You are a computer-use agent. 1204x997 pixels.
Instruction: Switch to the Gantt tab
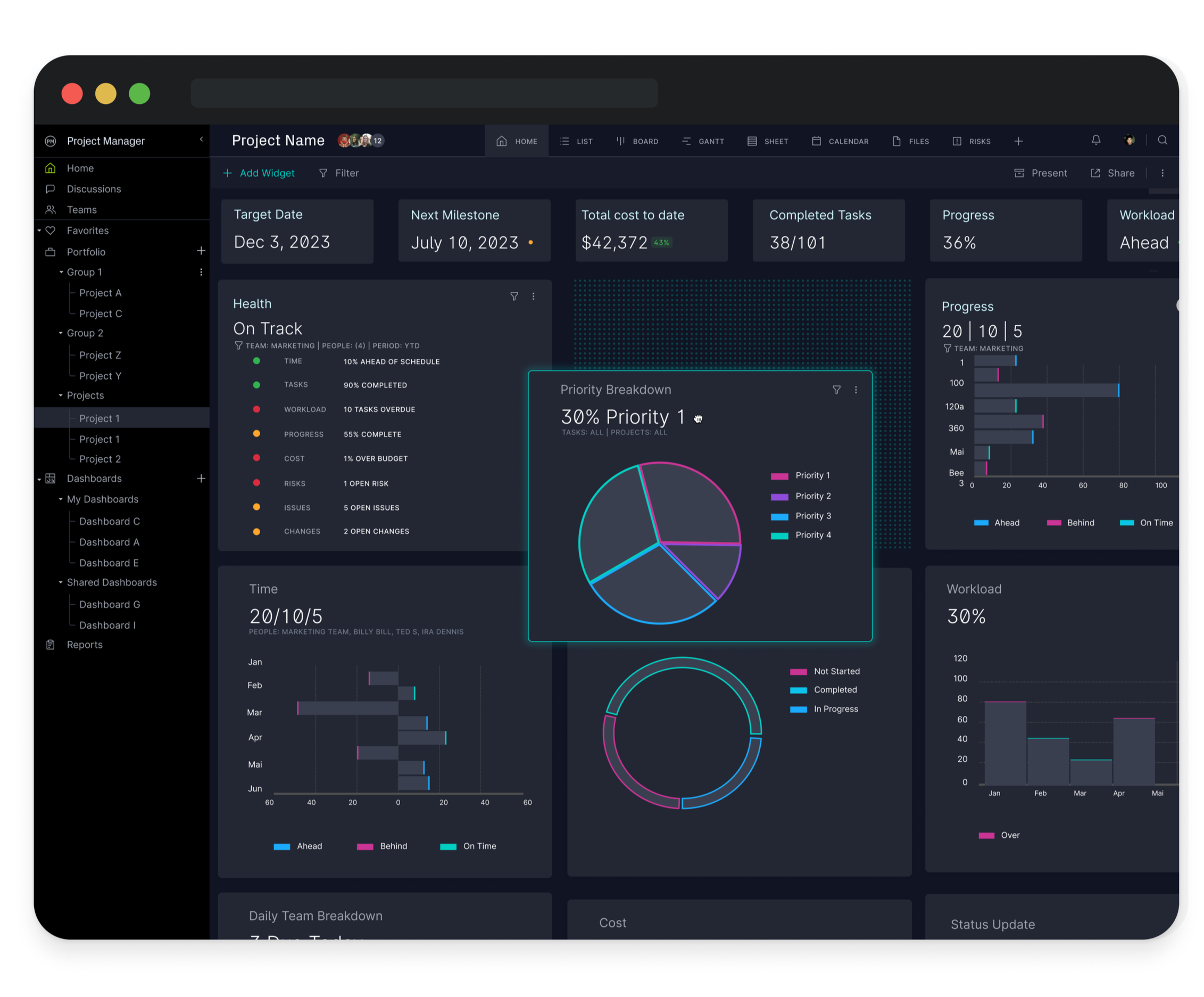tap(703, 141)
